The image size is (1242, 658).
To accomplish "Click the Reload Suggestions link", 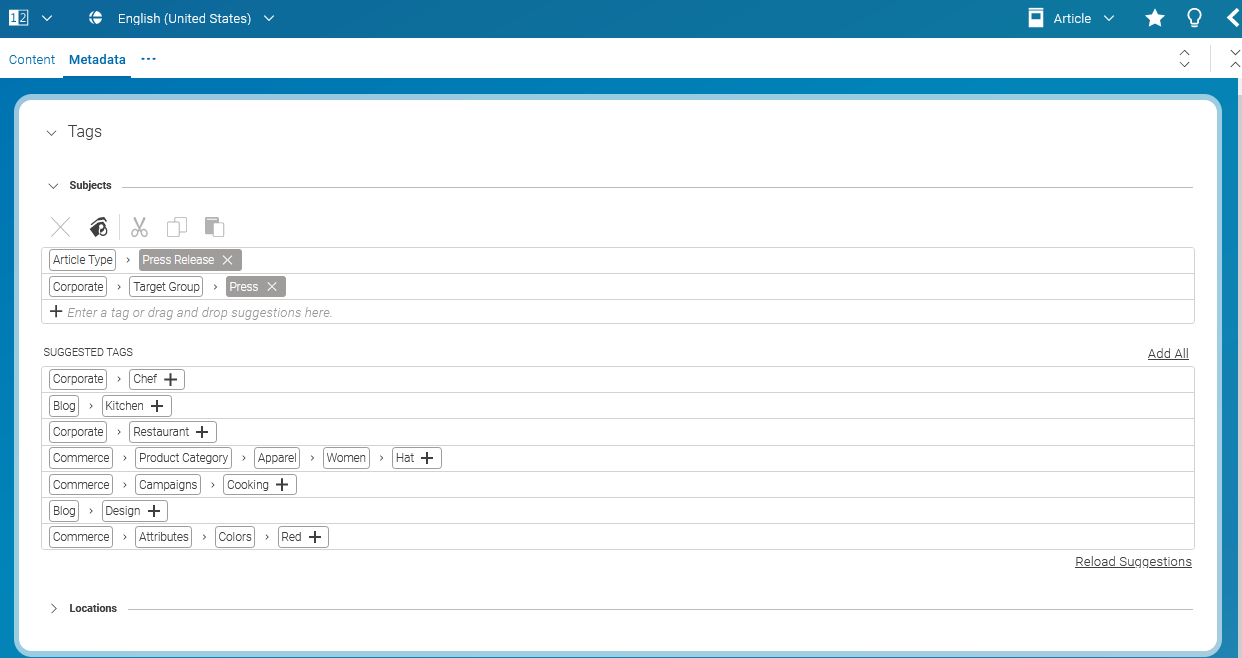I will pos(1133,561).
